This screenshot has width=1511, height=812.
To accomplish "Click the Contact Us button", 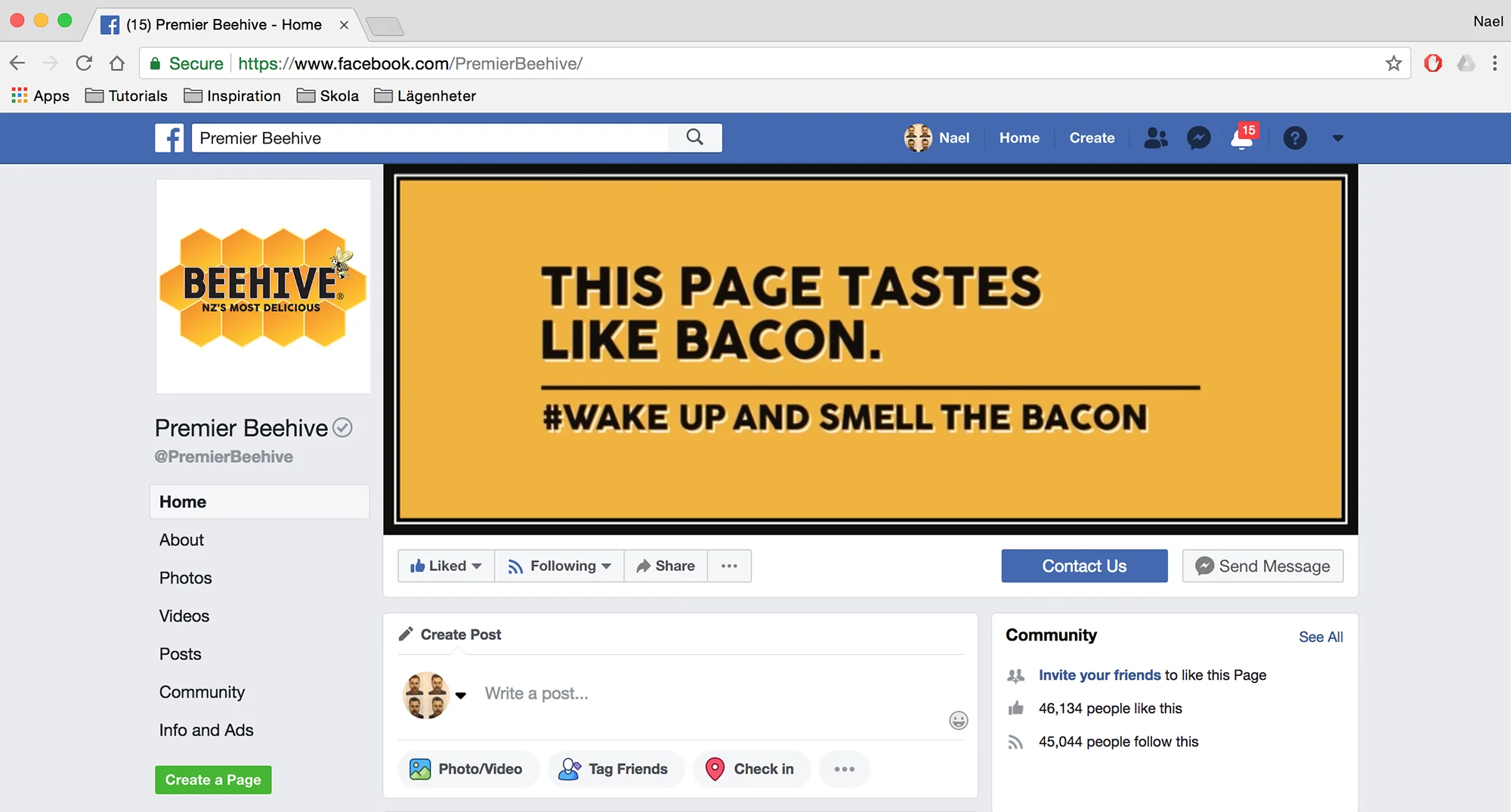I will 1084,566.
